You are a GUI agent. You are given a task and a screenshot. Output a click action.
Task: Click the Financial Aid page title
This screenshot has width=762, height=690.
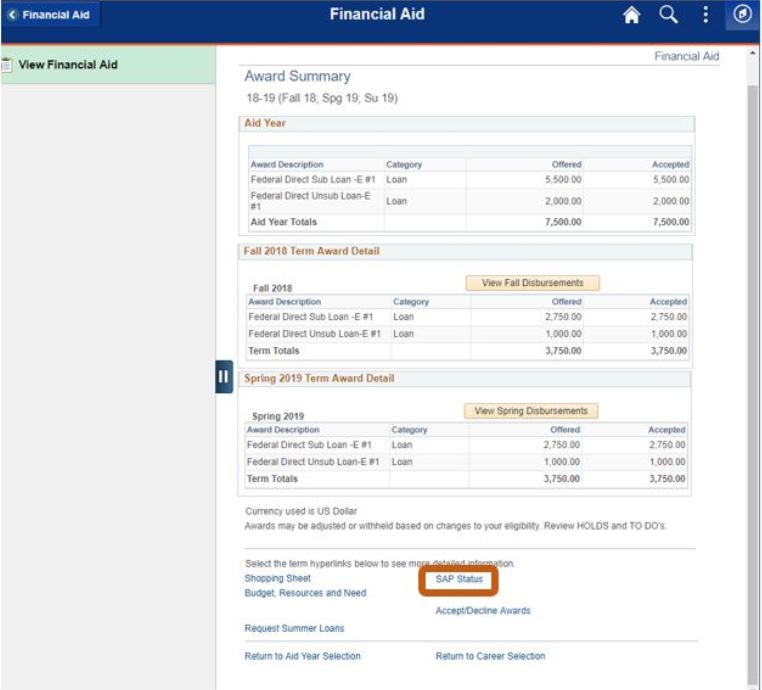[377, 14]
